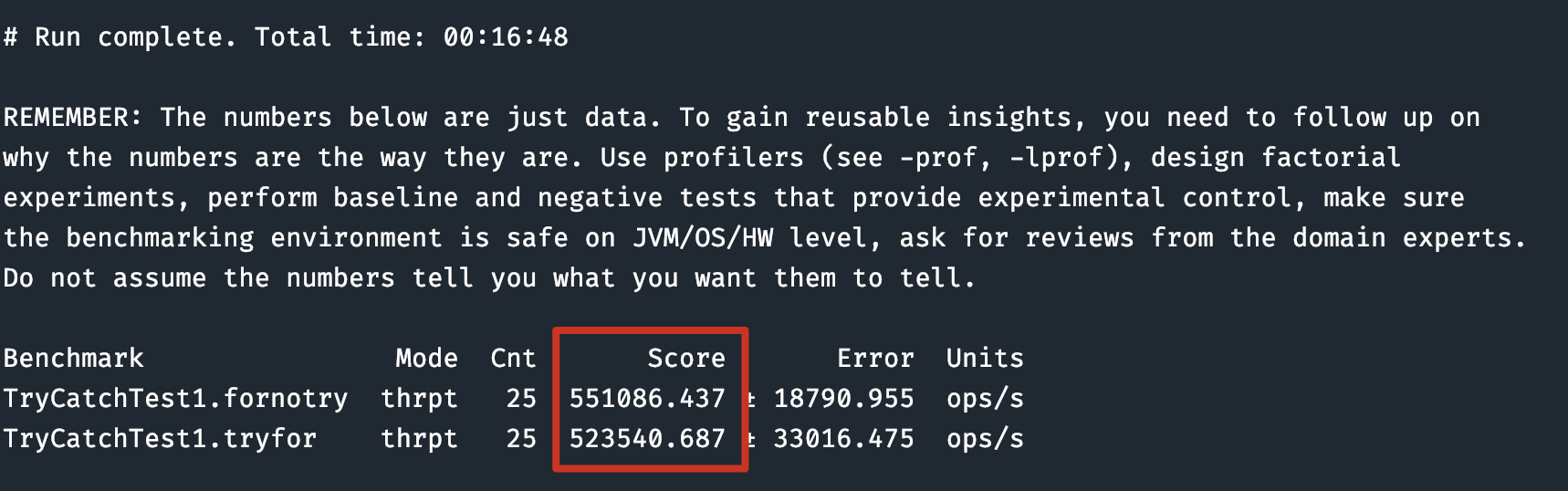Select the TryCatchTest1.tryfor benchmark name
Image resolution: width=1568 pixels, height=491 pixels.
(160, 439)
